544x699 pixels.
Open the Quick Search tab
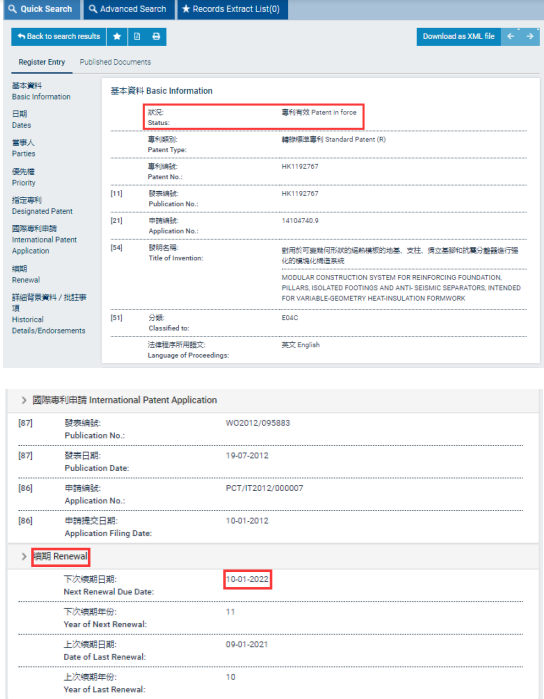coord(41,9)
